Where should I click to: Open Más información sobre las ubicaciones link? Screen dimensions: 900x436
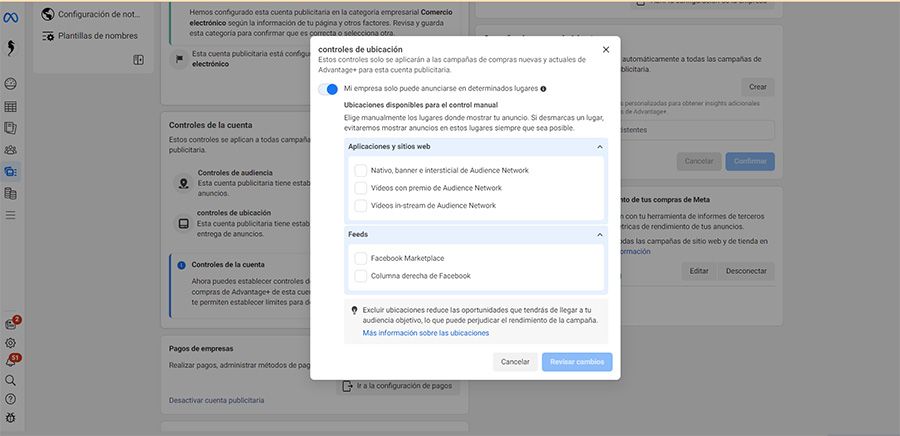pyautogui.click(x=426, y=333)
